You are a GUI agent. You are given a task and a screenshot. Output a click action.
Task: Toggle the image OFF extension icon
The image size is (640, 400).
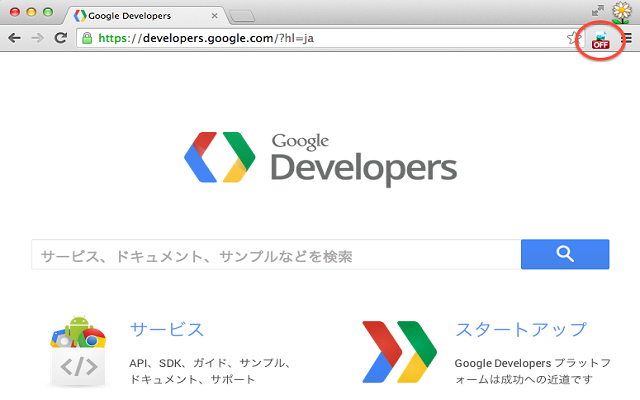(600, 40)
